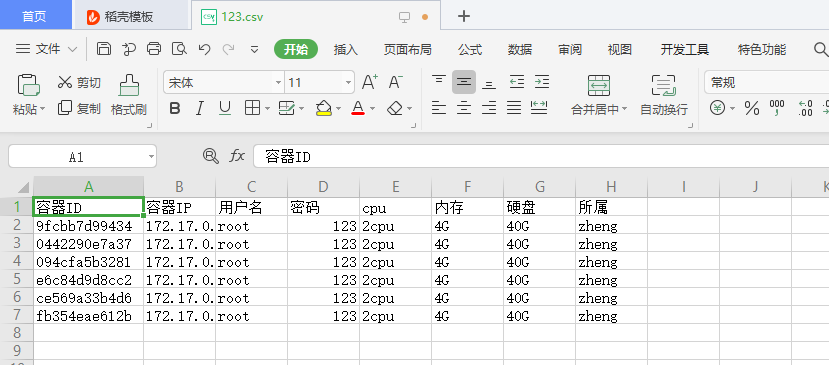Click the justify alignment icon

coord(514,108)
